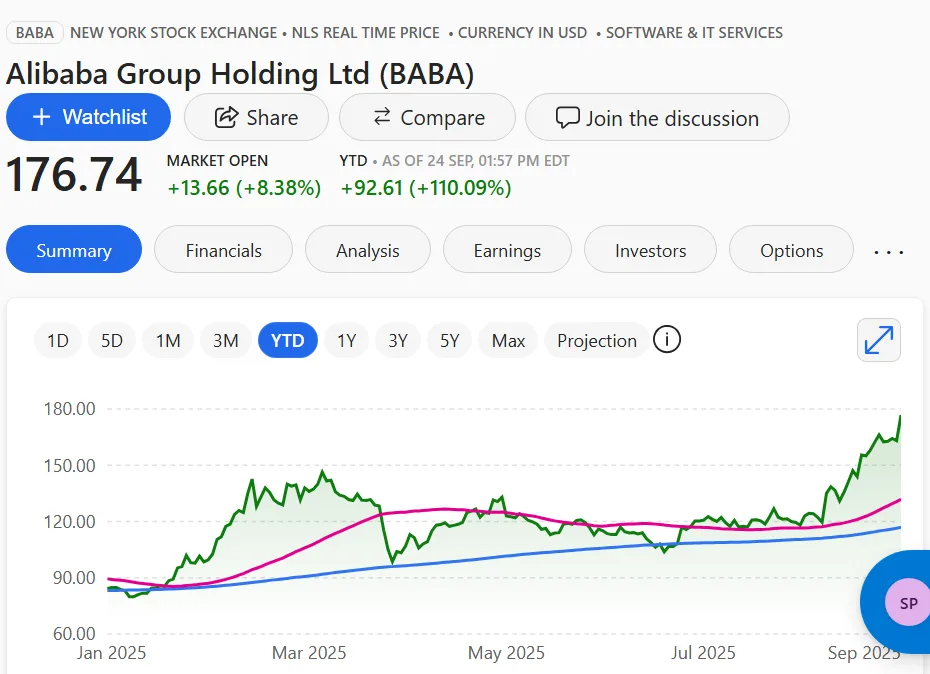The width and height of the screenshot is (930, 674).
Task: Click the discussion speech bubble icon
Action: (x=567, y=117)
